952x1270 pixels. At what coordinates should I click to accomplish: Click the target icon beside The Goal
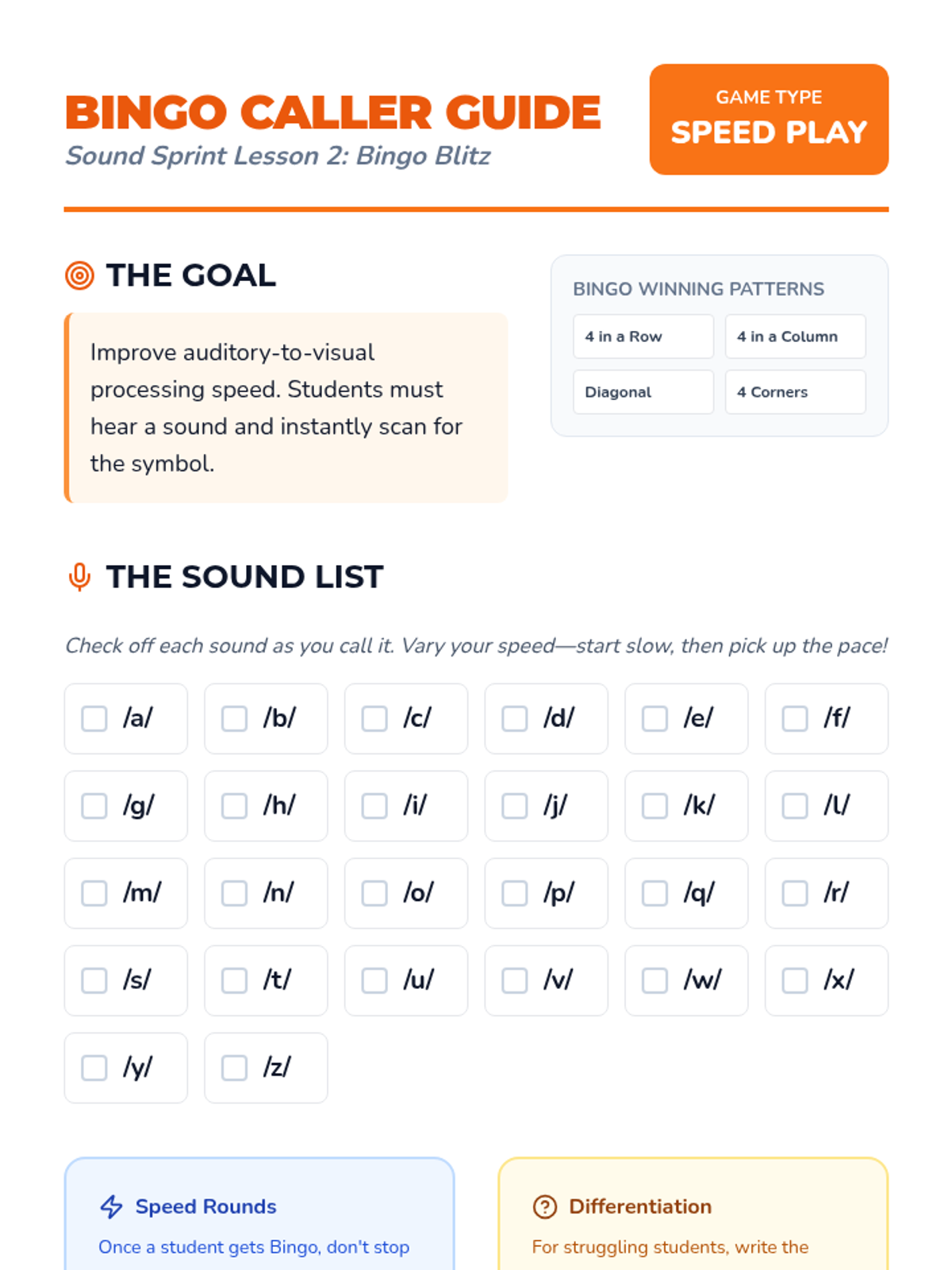[x=79, y=275]
